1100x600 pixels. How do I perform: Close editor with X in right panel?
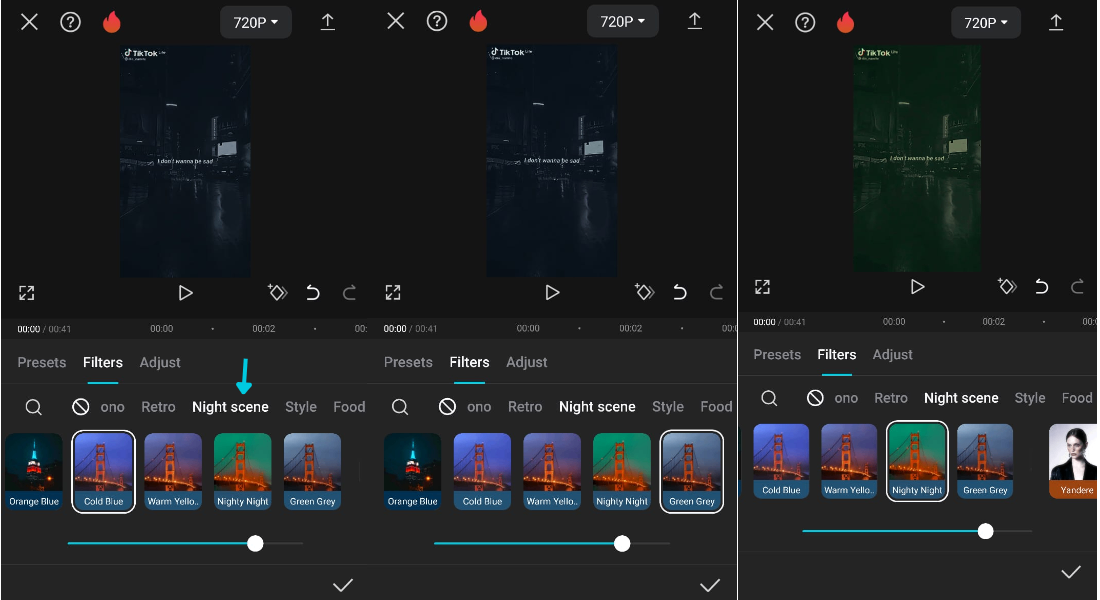pos(765,22)
